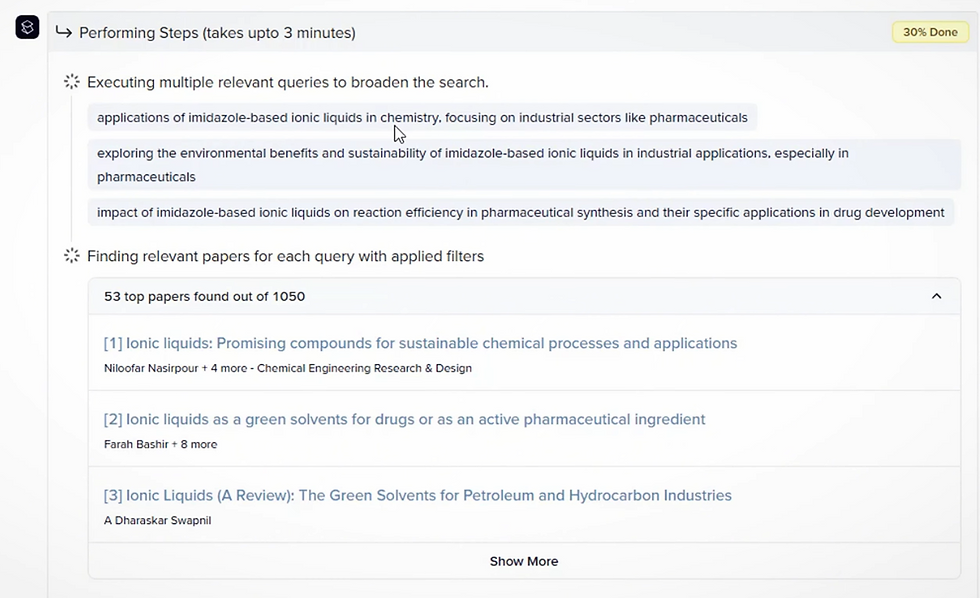The height and width of the screenshot is (598, 980).
Task: Collapse the top papers list chevron
Action: pyautogui.click(x=936, y=296)
